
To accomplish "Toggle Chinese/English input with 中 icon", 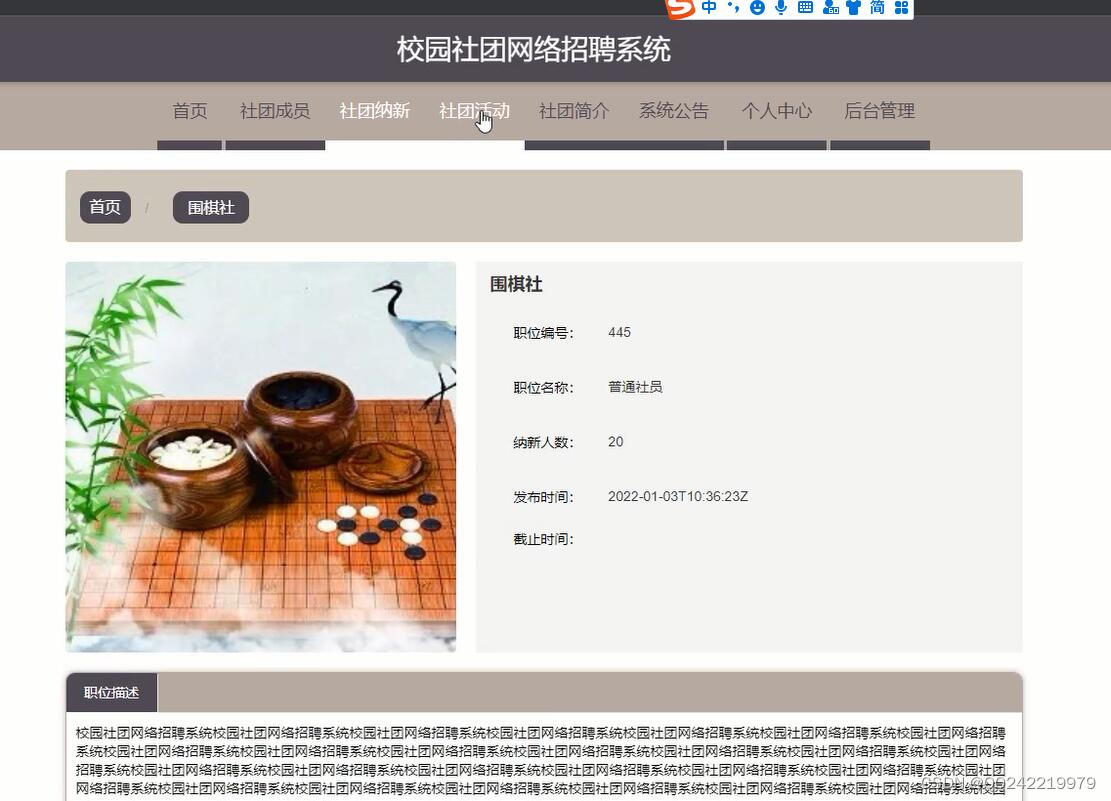I will (710, 9).
